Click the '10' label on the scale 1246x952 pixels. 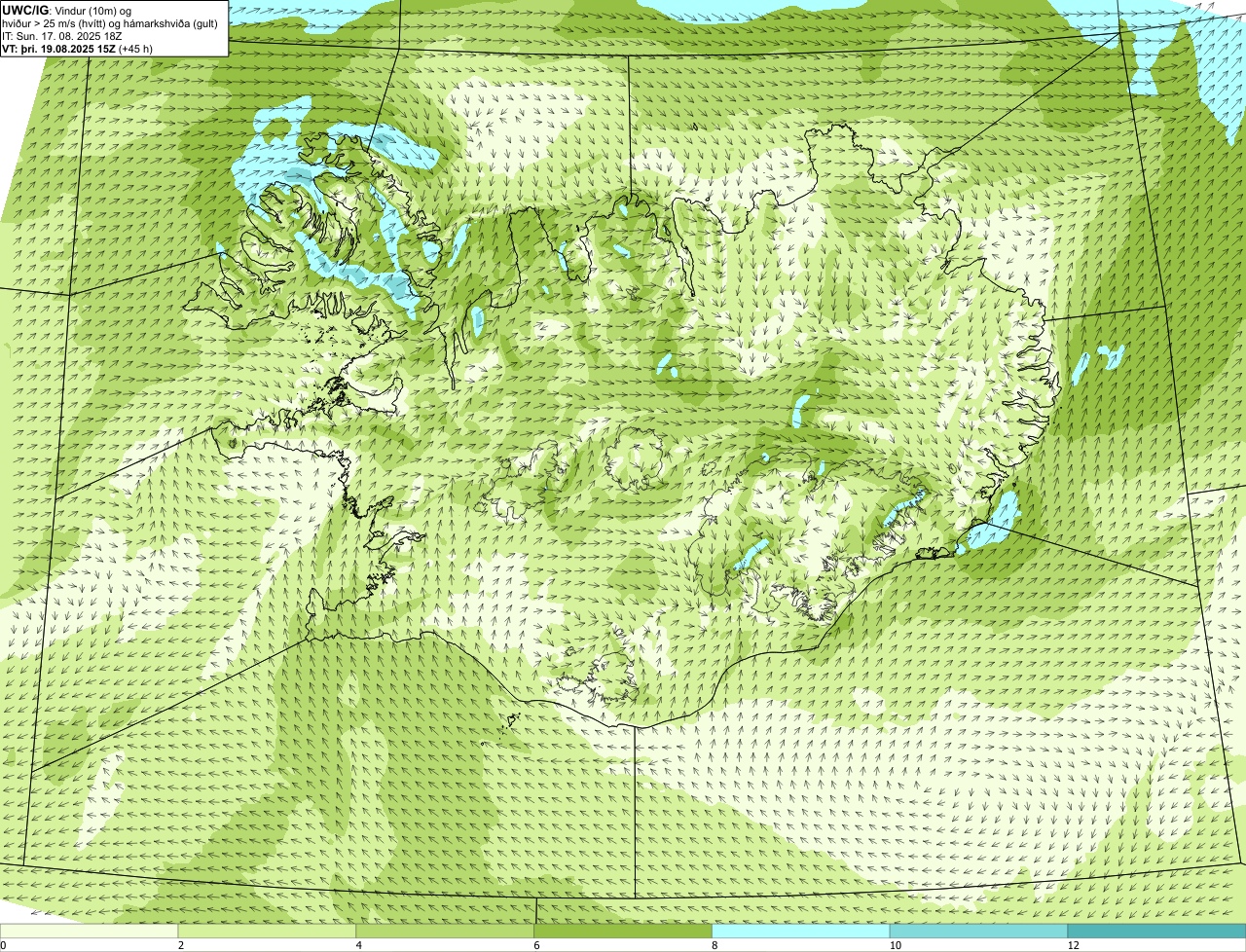[x=895, y=945]
